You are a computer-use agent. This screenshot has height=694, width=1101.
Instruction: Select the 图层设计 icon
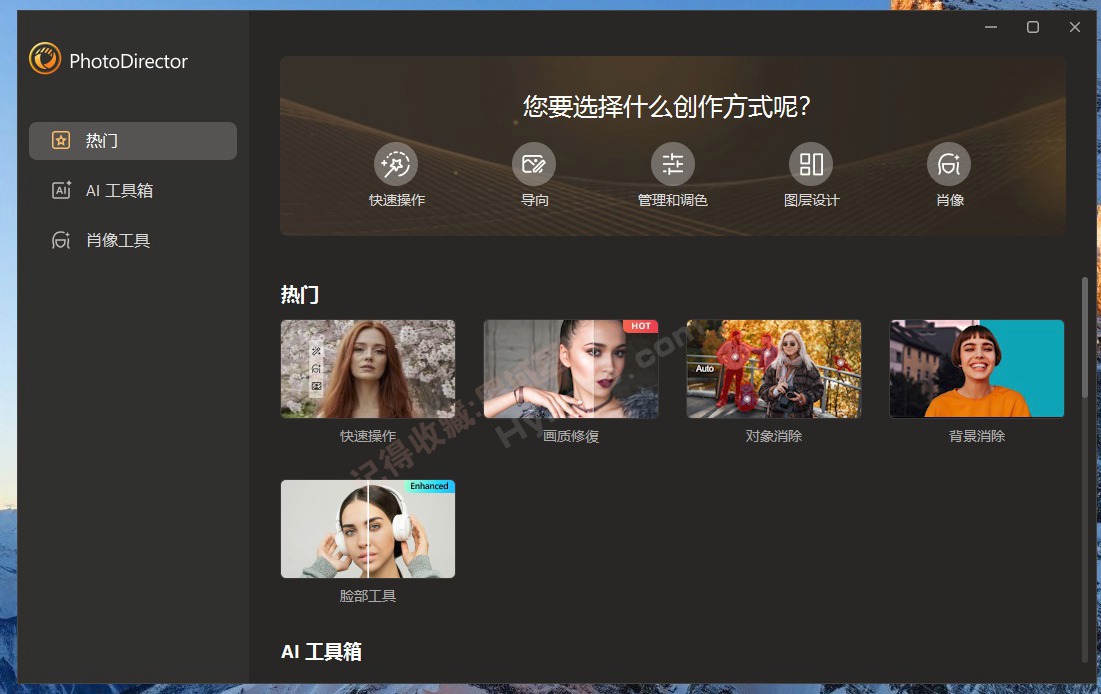pyautogui.click(x=810, y=163)
